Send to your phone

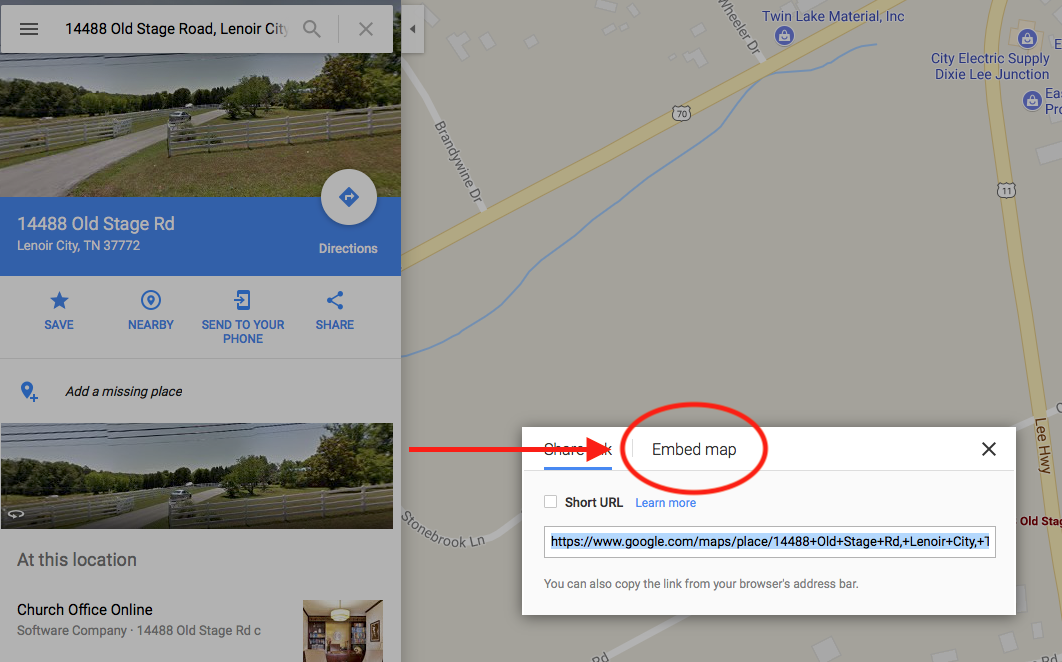tap(242, 317)
